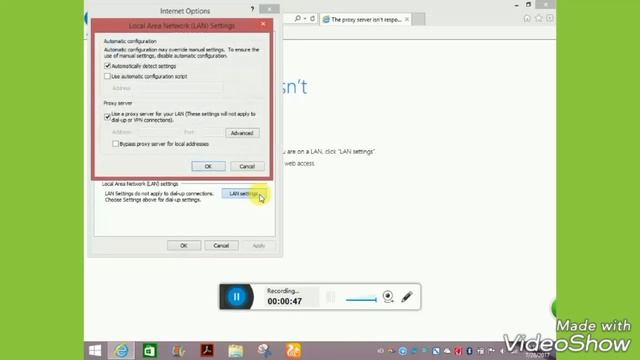
Task: Click the LAN settings button in Internet Options
Action: coord(244,194)
